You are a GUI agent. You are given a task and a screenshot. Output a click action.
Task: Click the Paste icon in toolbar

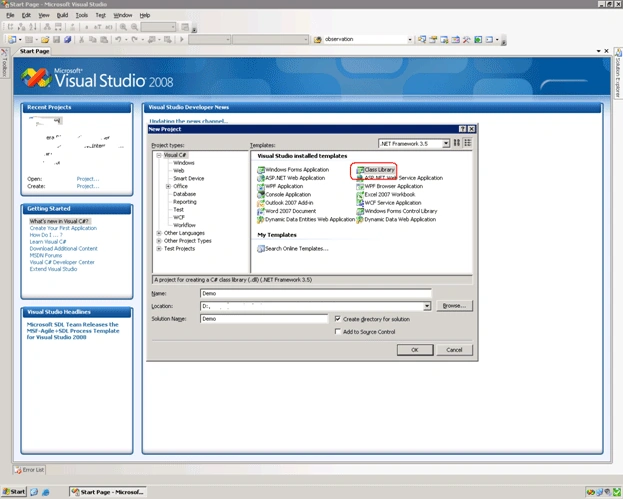click(x=104, y=39)
